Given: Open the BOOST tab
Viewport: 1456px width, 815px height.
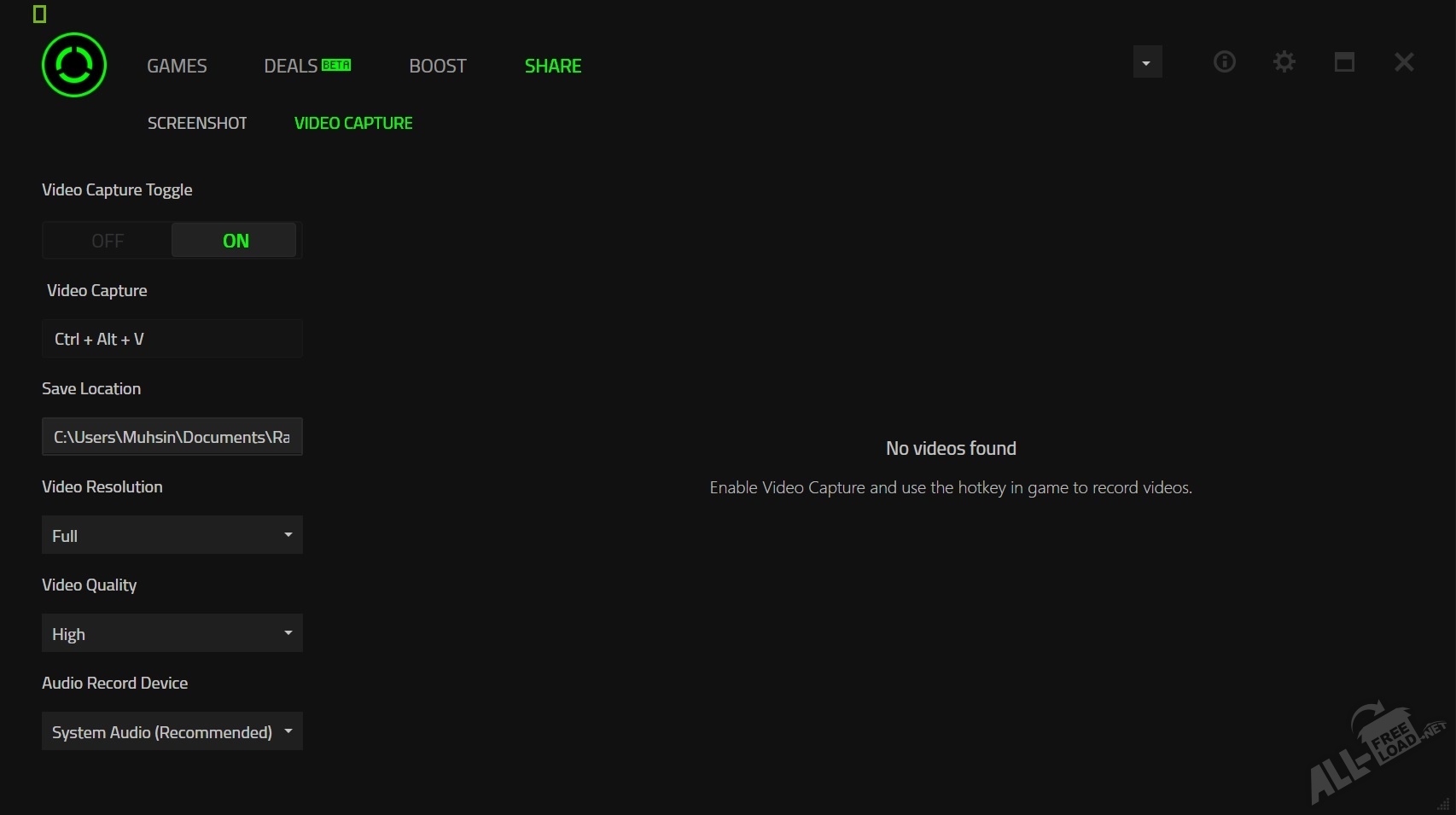Looking at the screenshot, I should tap(437, 66).
